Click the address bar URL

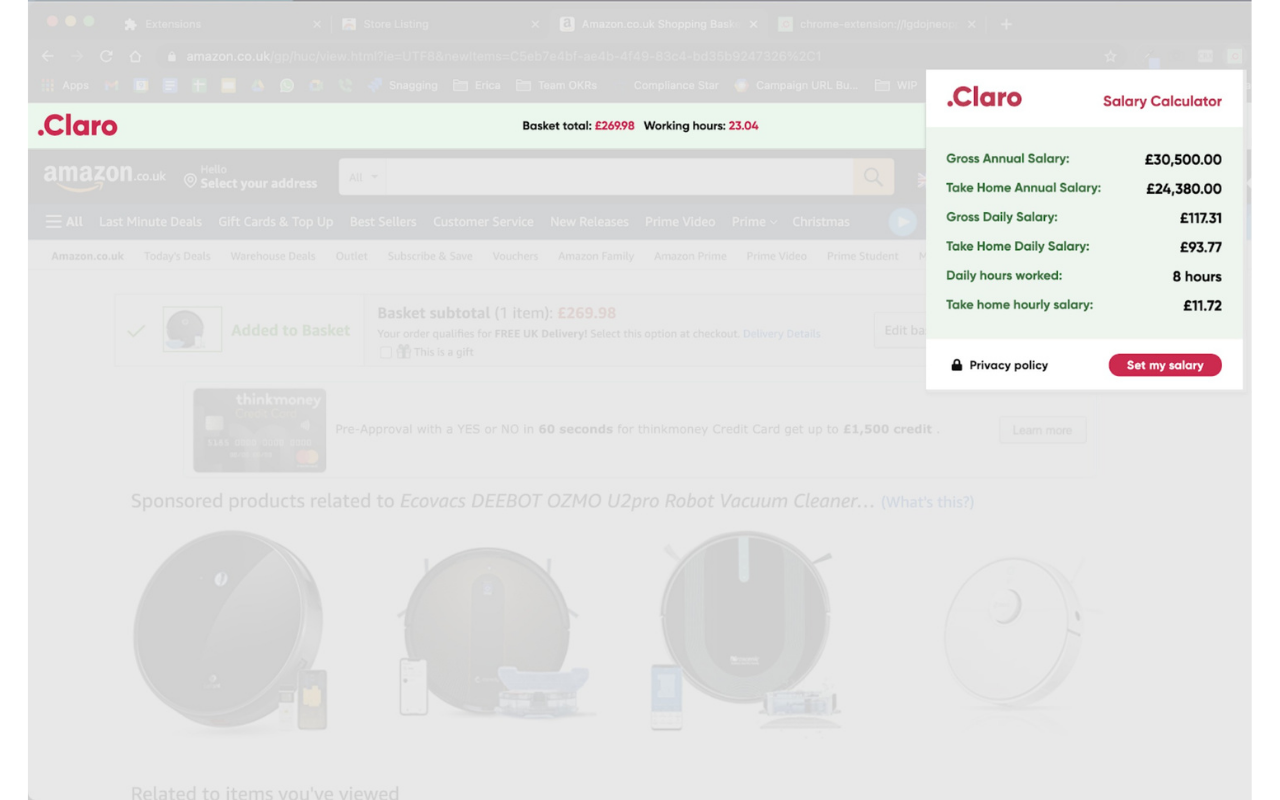503,57
